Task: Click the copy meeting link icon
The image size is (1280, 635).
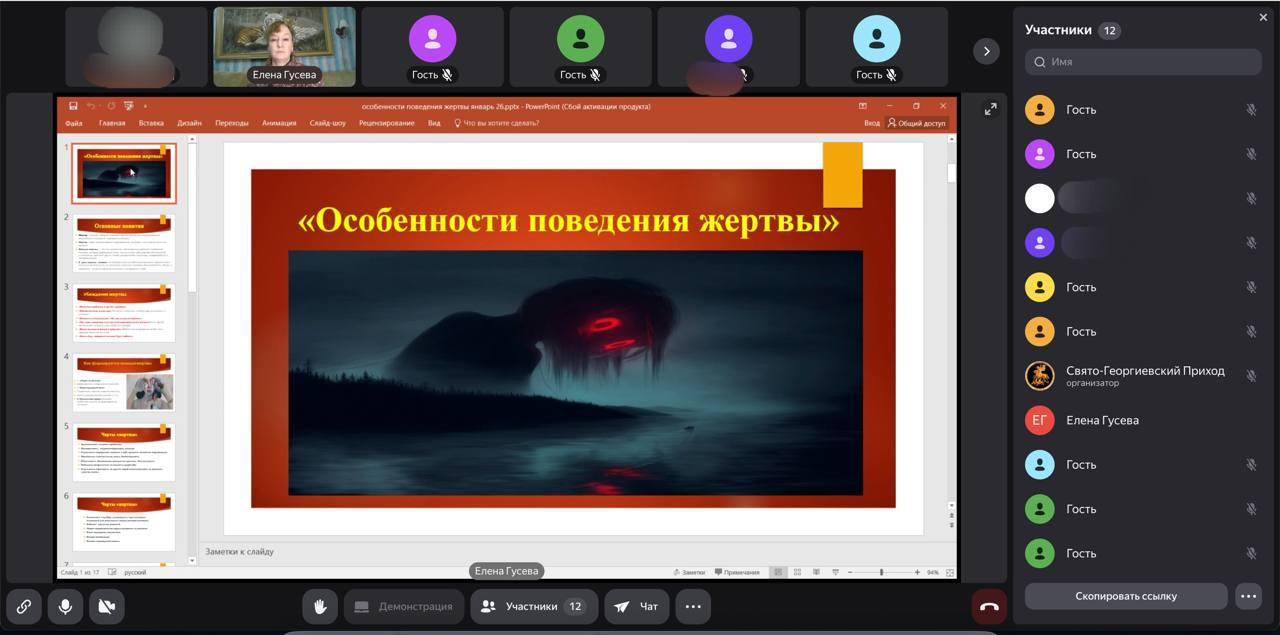Action: (x=23, y=606)
